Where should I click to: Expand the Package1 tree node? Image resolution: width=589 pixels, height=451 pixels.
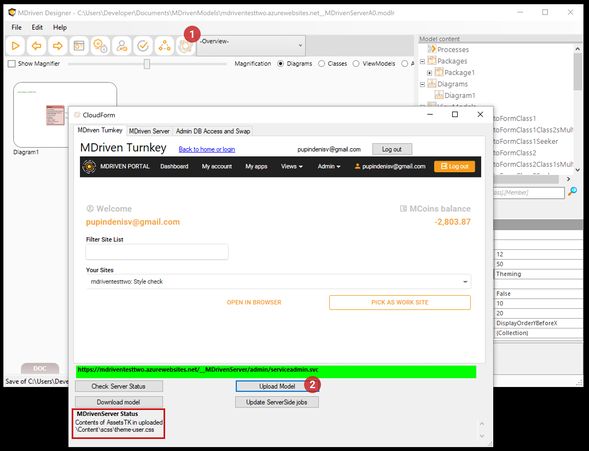pyautogui.click(x=430, y=73)
